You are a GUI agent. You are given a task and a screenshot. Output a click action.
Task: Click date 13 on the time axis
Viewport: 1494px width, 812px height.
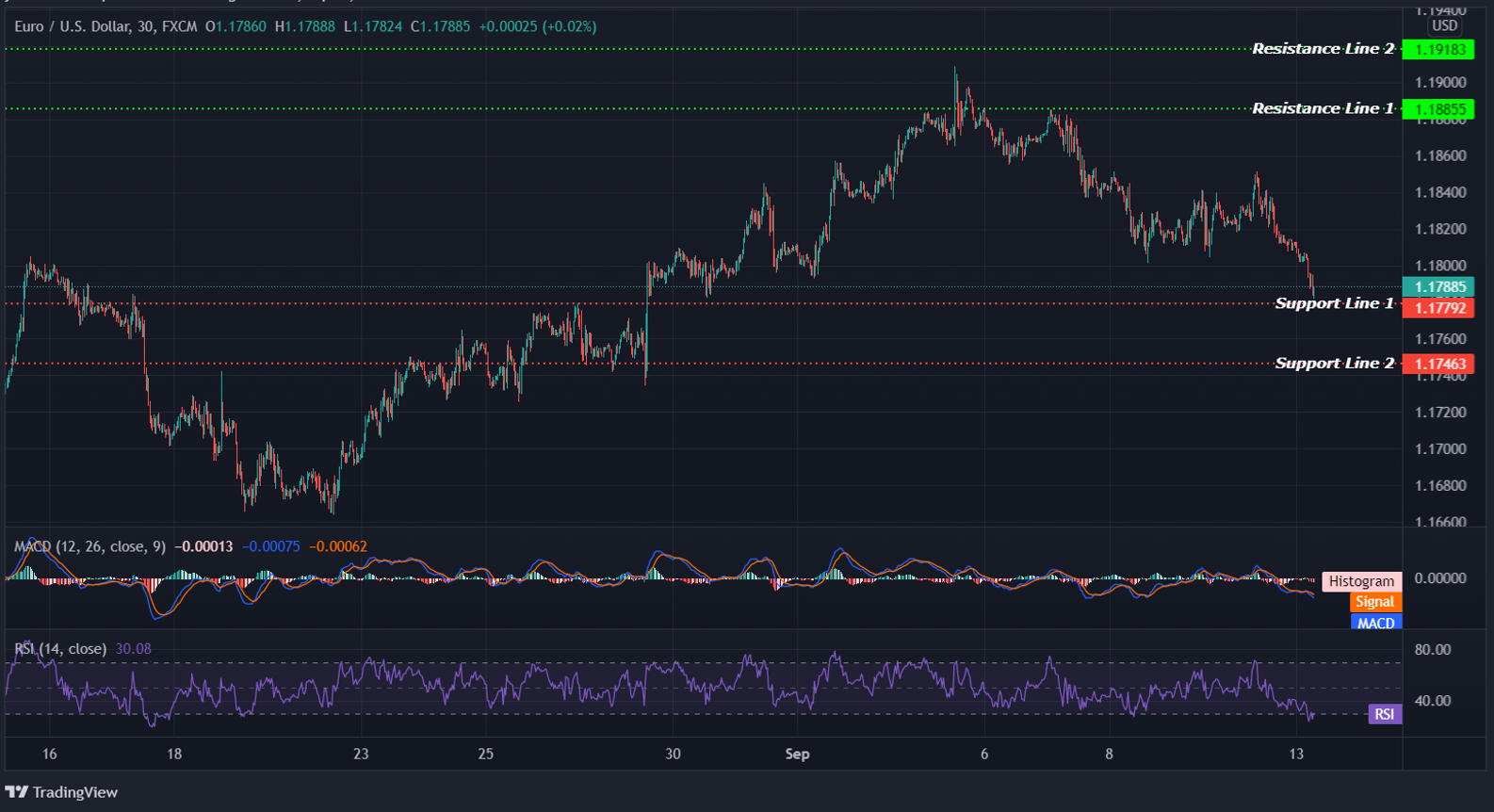point(1296,754)
